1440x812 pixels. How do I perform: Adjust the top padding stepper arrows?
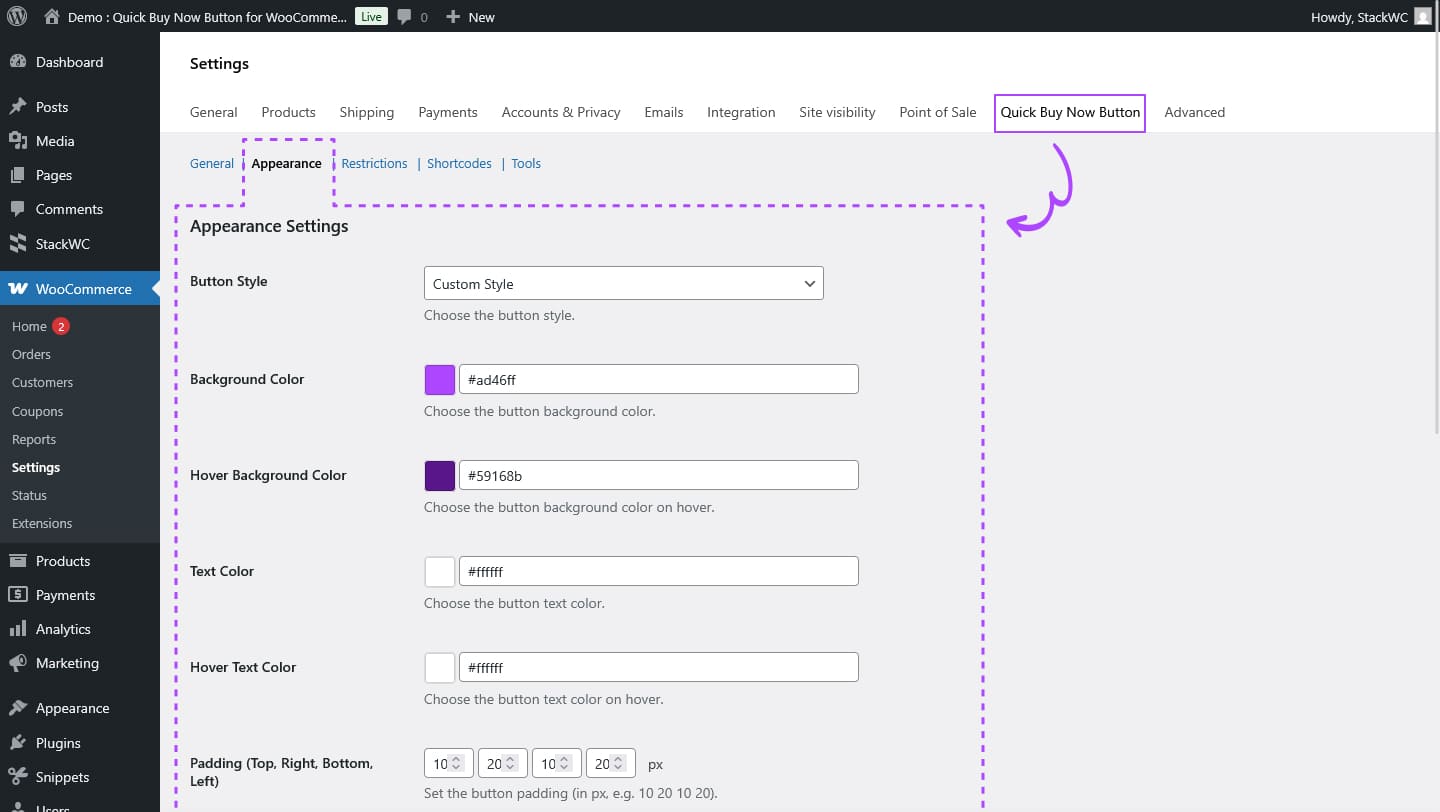(x=456, y=764)
